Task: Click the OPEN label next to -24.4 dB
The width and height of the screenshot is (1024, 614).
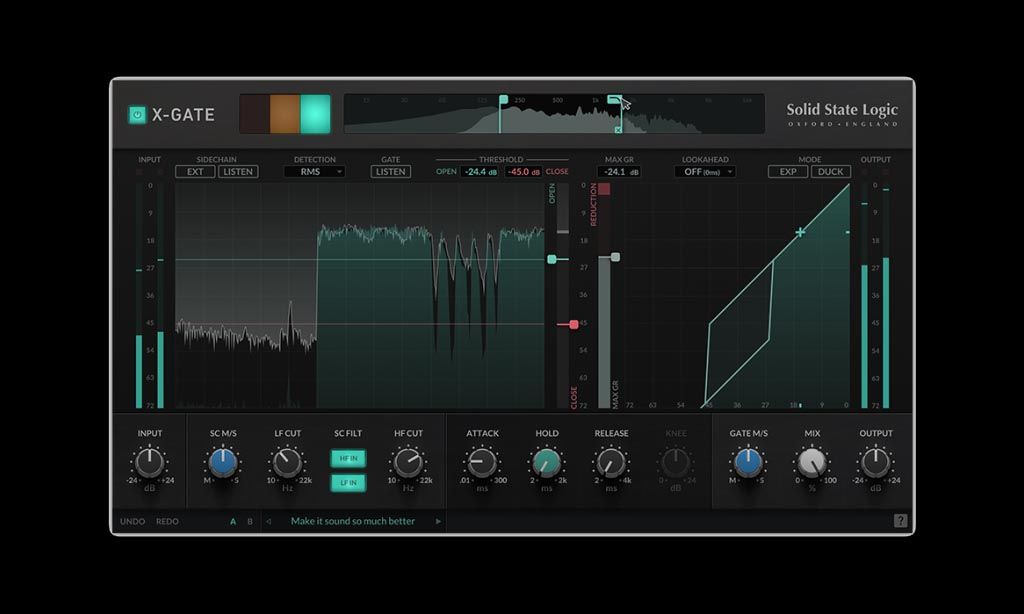Action: (447, 172)
